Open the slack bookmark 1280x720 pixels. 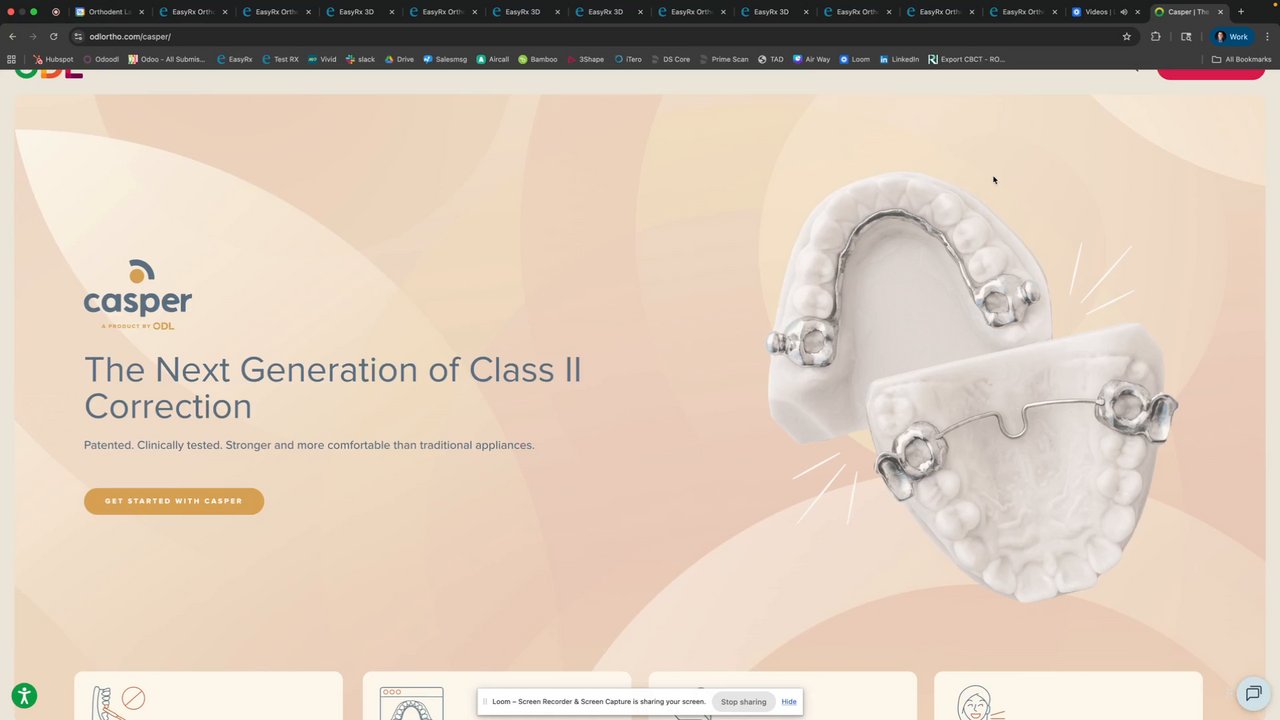pyautogui.click(x=360, y=59)
